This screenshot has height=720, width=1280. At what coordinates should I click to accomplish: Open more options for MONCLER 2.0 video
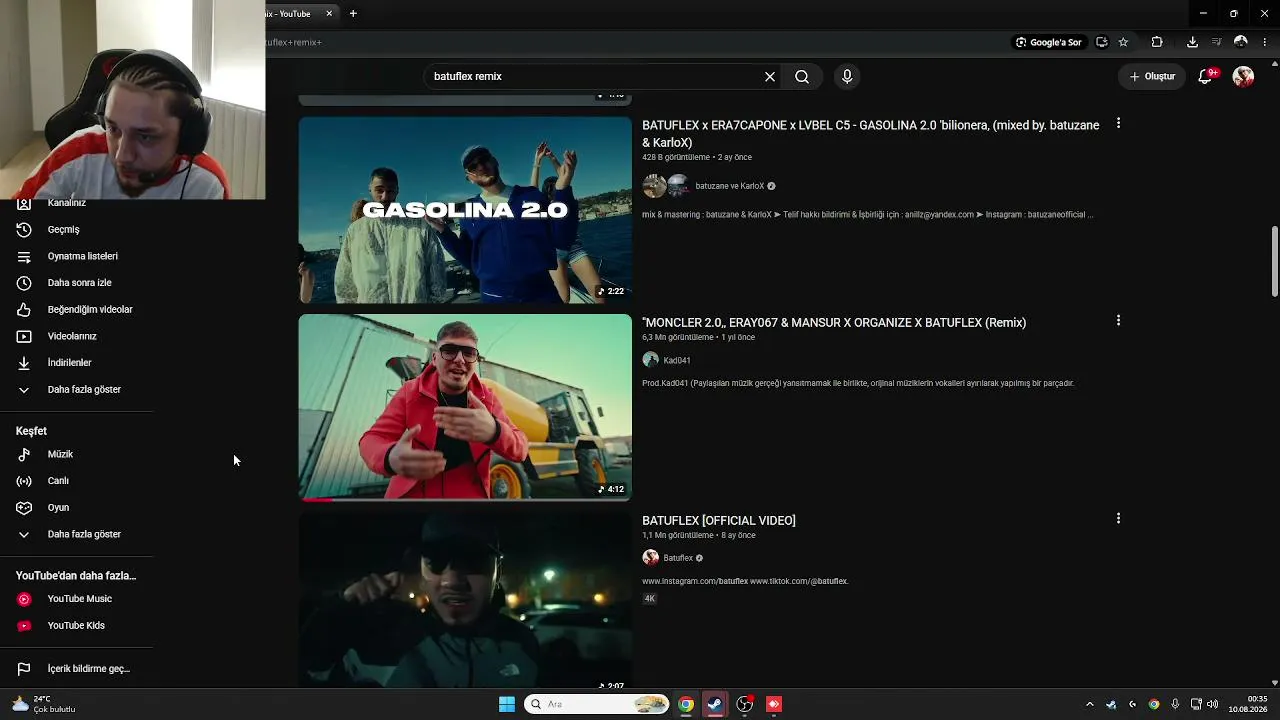[x=1118, y=321]
